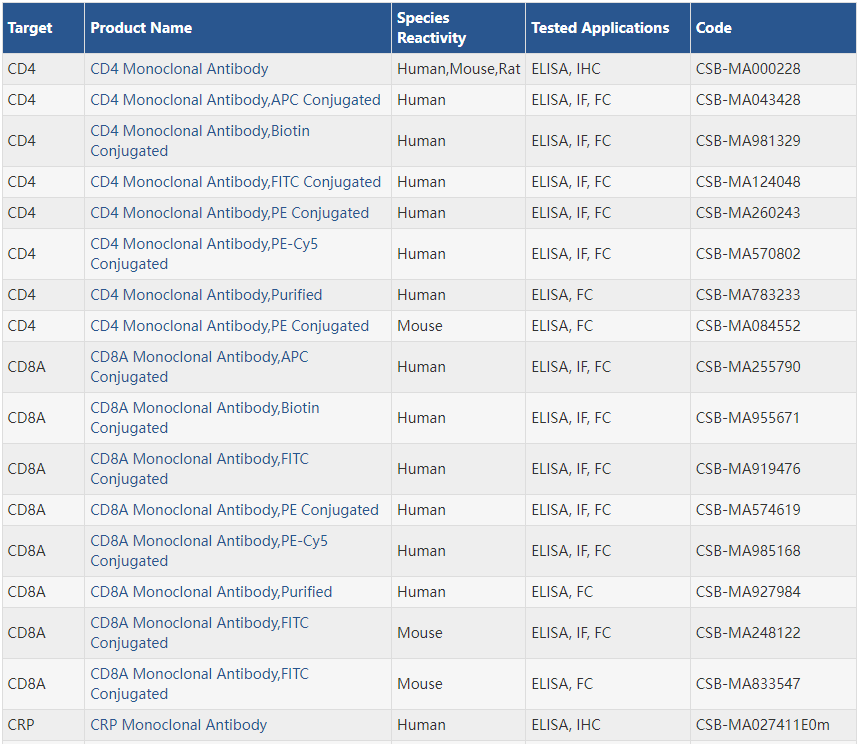Select CD8A Monoclonal Antibody,PE-Cy5 Conjugated link
This screenshot has width=860, height=744.
click(209, 551)
